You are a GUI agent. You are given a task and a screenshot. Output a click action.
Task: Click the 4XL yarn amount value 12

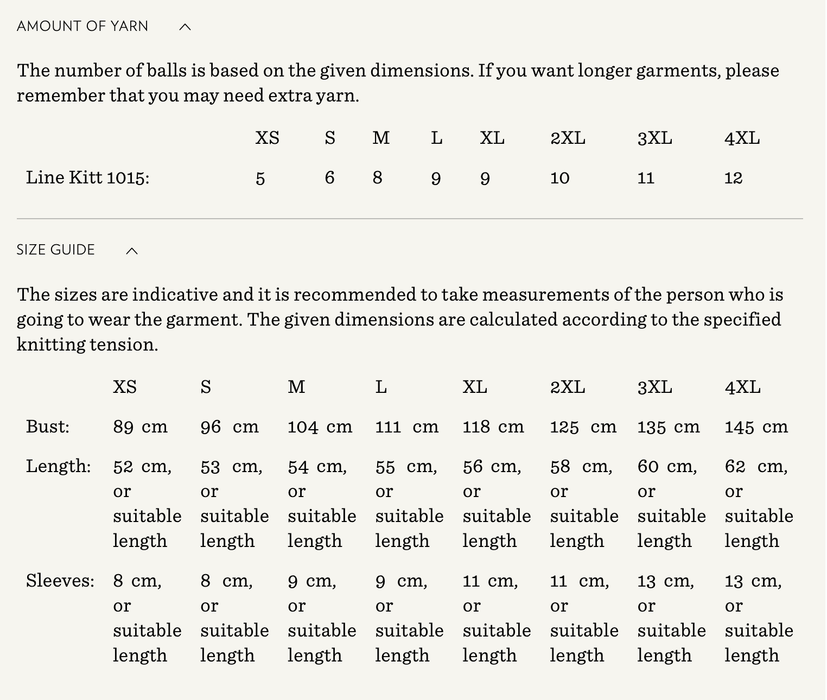pos(733,178)
